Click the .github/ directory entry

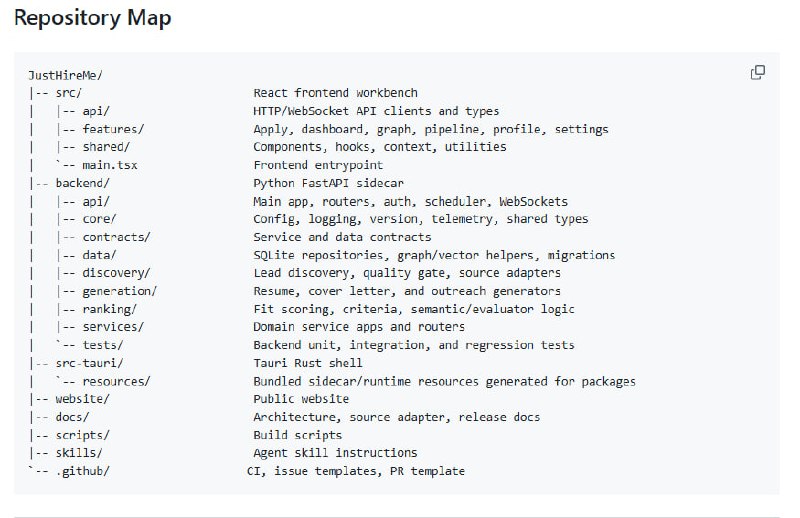click(82, 471)
